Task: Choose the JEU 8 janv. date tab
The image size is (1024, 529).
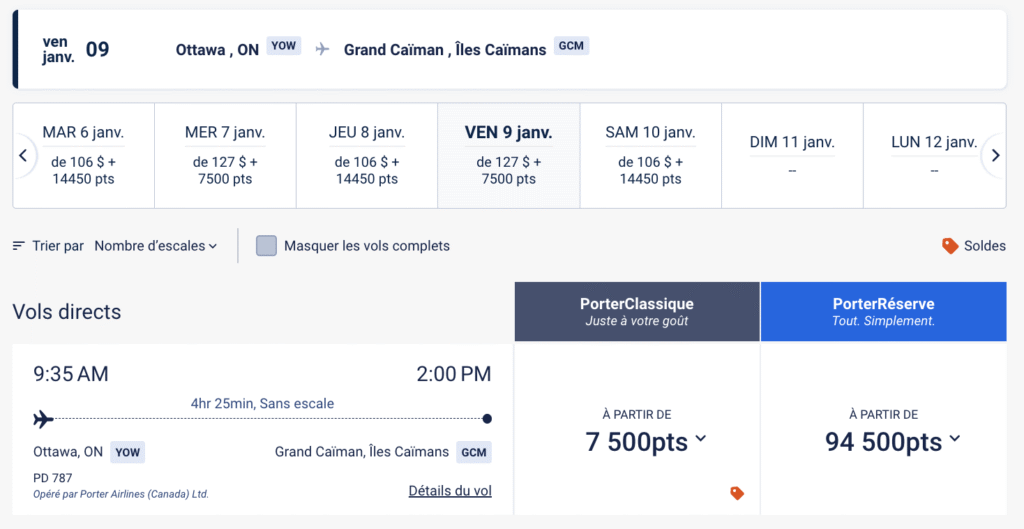Action: pos(366,155)
